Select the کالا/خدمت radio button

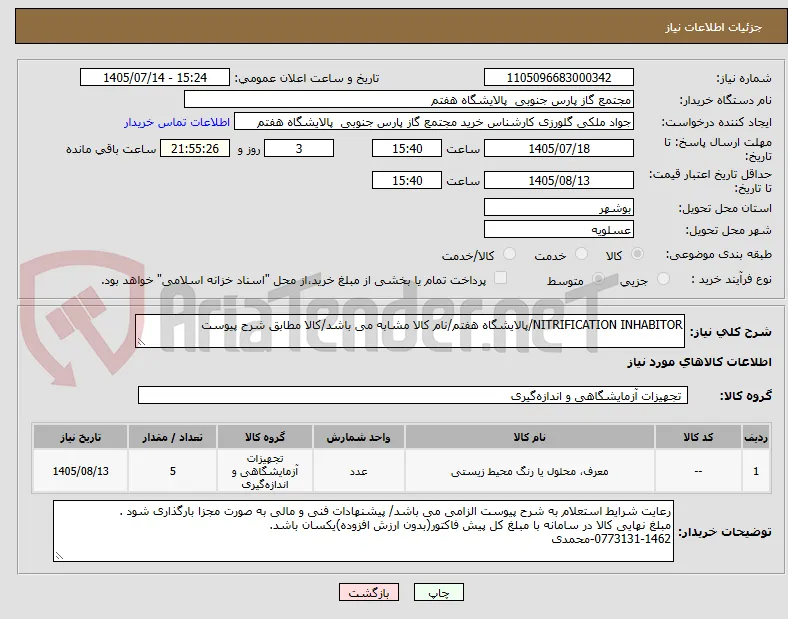point(510,254)
